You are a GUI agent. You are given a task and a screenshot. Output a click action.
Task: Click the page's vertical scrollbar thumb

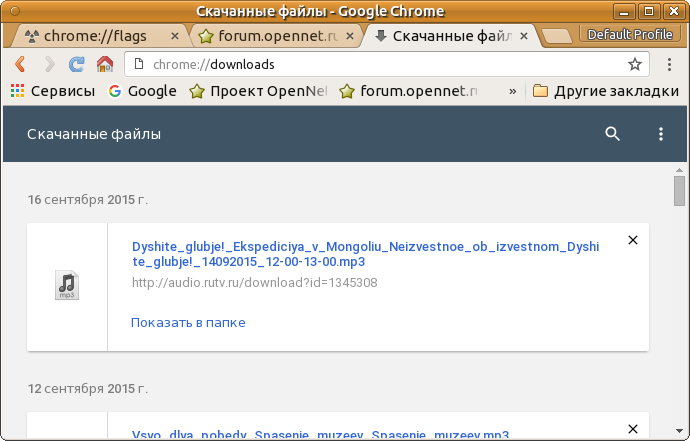(x=679, y=190)
